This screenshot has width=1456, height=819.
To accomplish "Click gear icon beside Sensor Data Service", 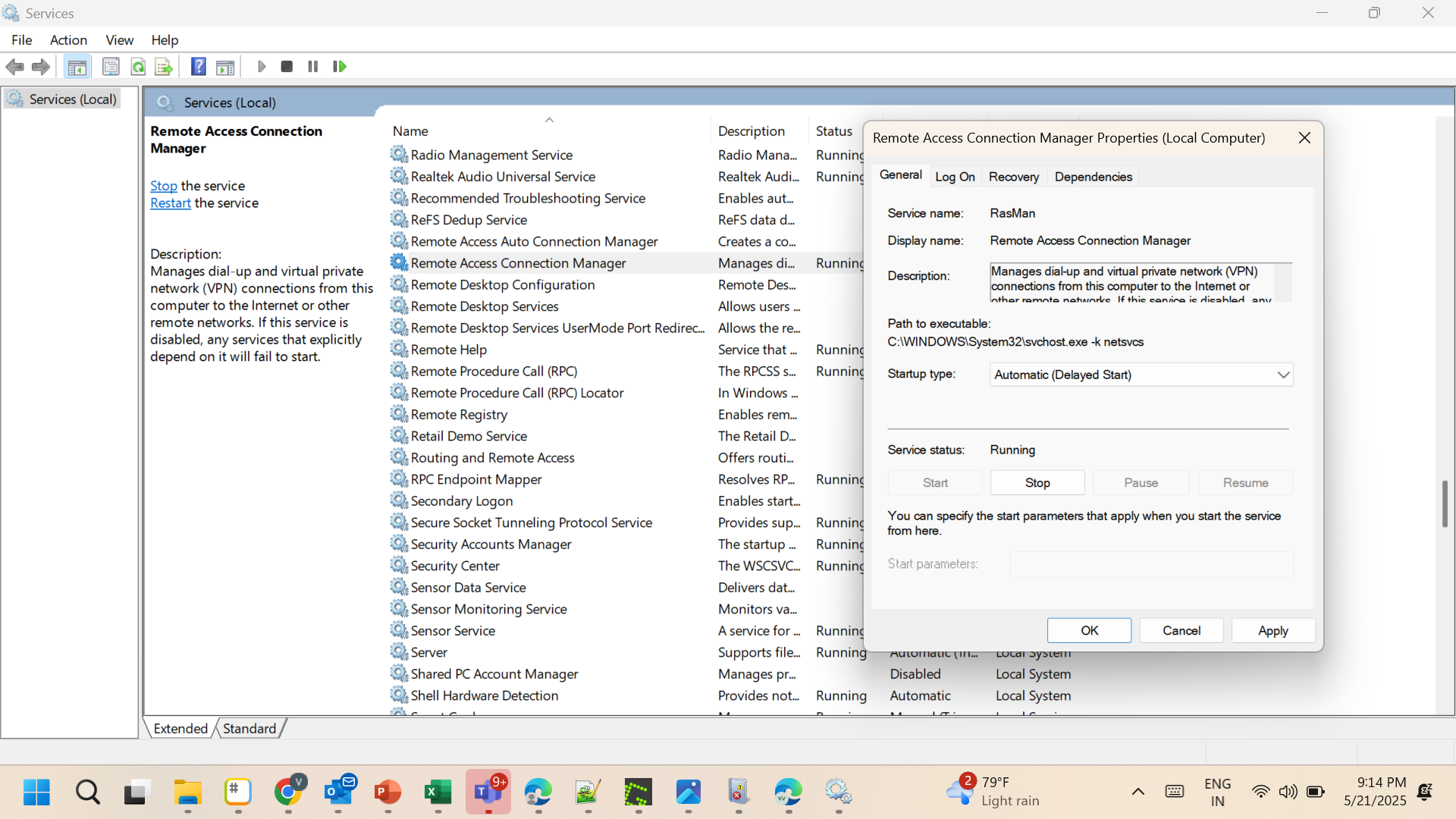I will point(399,587).
